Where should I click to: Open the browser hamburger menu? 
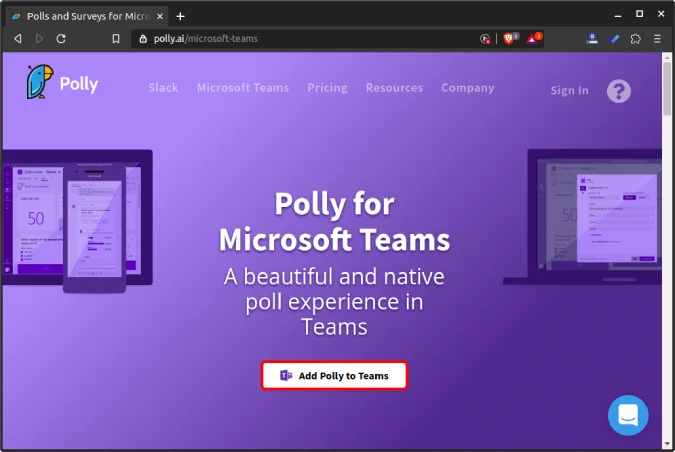657,39
